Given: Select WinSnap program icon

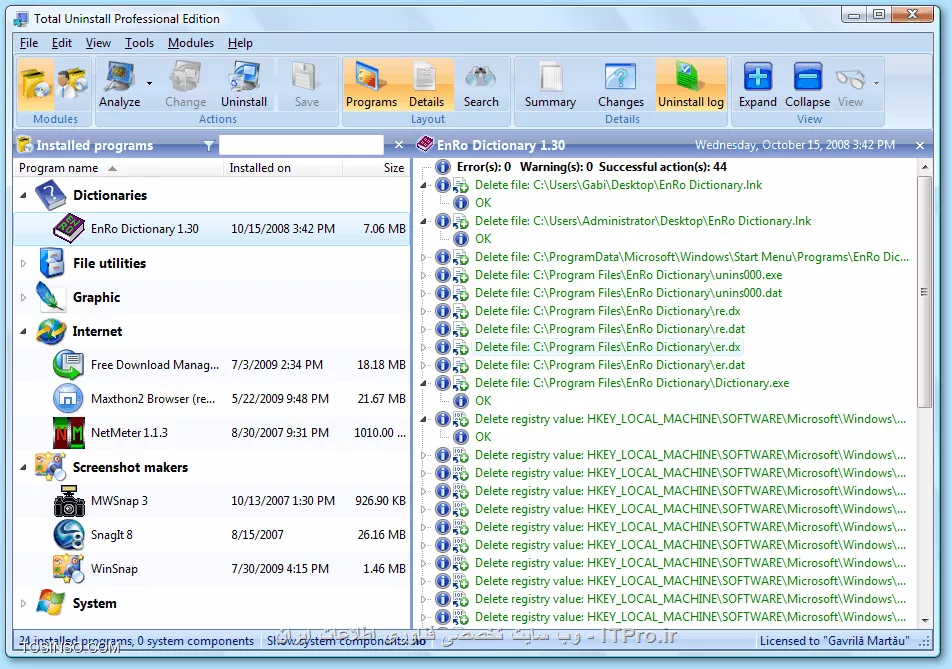Looking at the screenshot, I should point(69,569).
